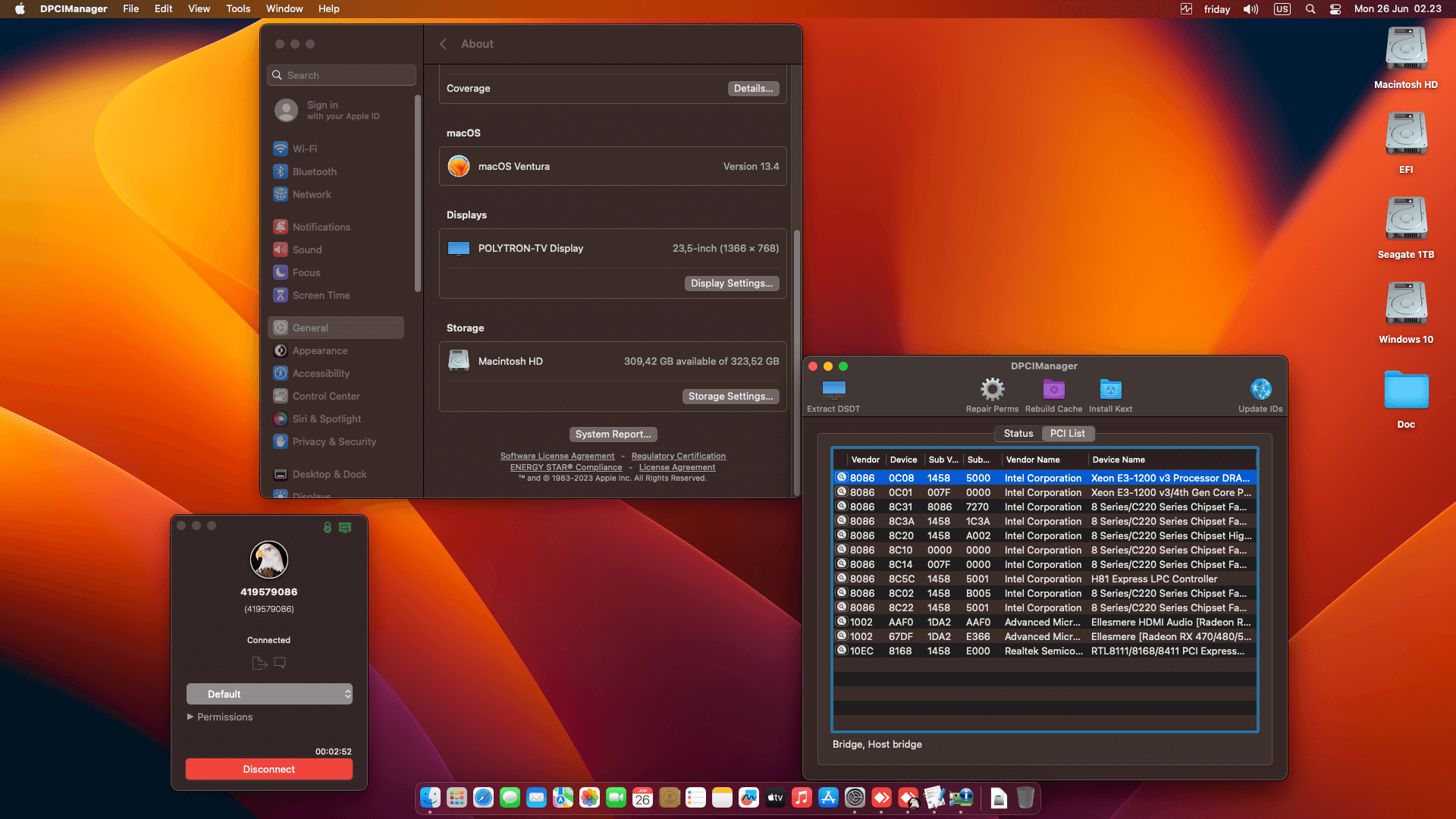Screen dimensions: 1456x819
Task: Open Spotlight search in the menu bar
Action: (1310, 9)
